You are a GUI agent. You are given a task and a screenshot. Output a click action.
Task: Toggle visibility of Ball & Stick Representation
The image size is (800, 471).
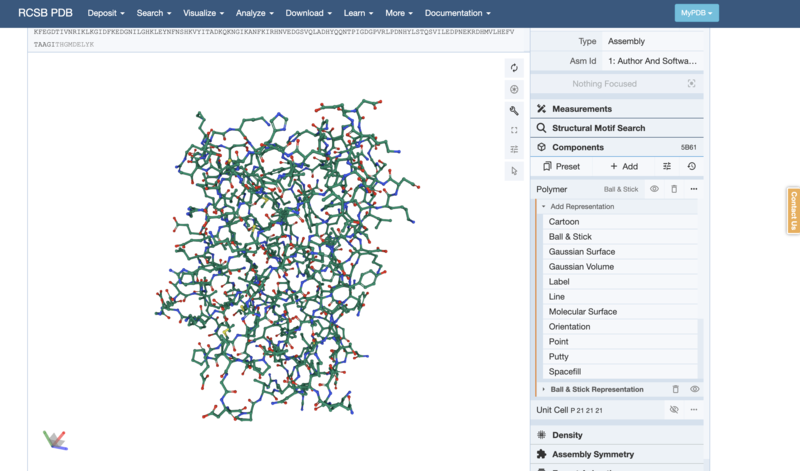[694, 389]
